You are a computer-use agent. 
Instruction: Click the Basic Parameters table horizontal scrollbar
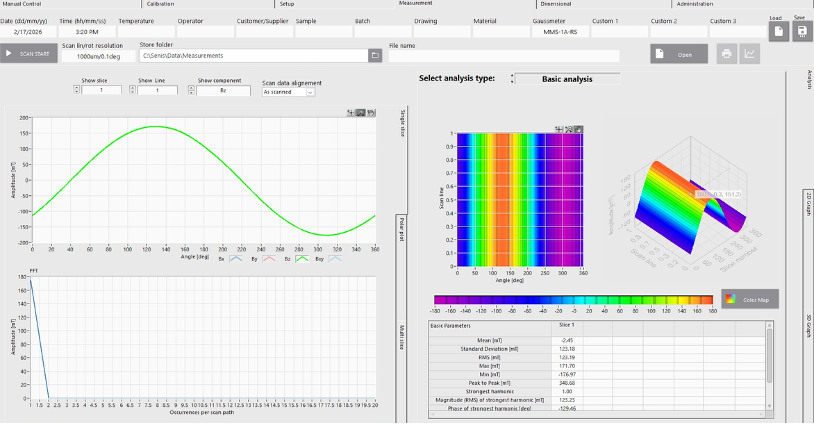click(597, 414)
